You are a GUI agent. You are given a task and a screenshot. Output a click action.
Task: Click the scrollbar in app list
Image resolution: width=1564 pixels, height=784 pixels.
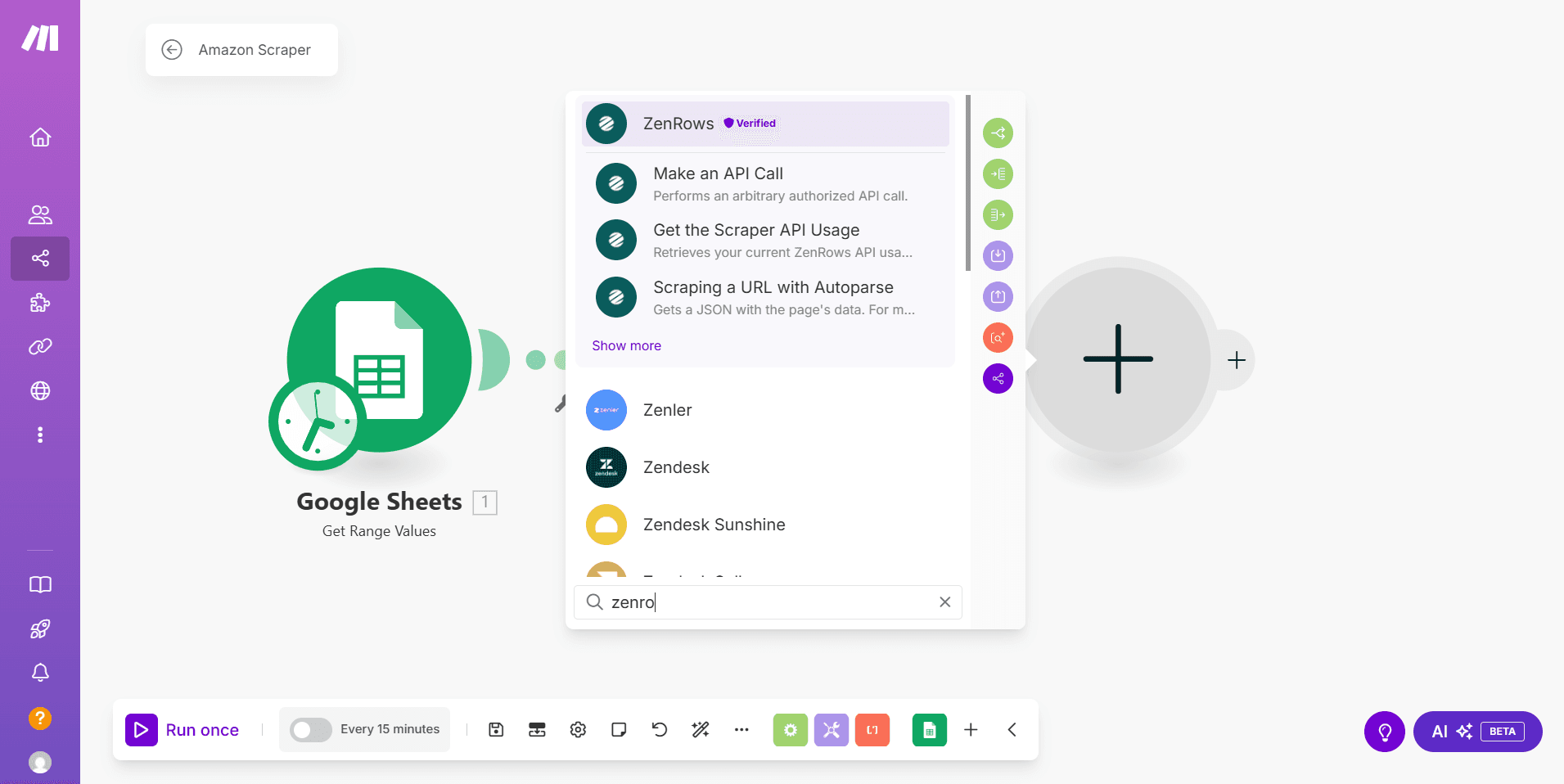(968, 183)
